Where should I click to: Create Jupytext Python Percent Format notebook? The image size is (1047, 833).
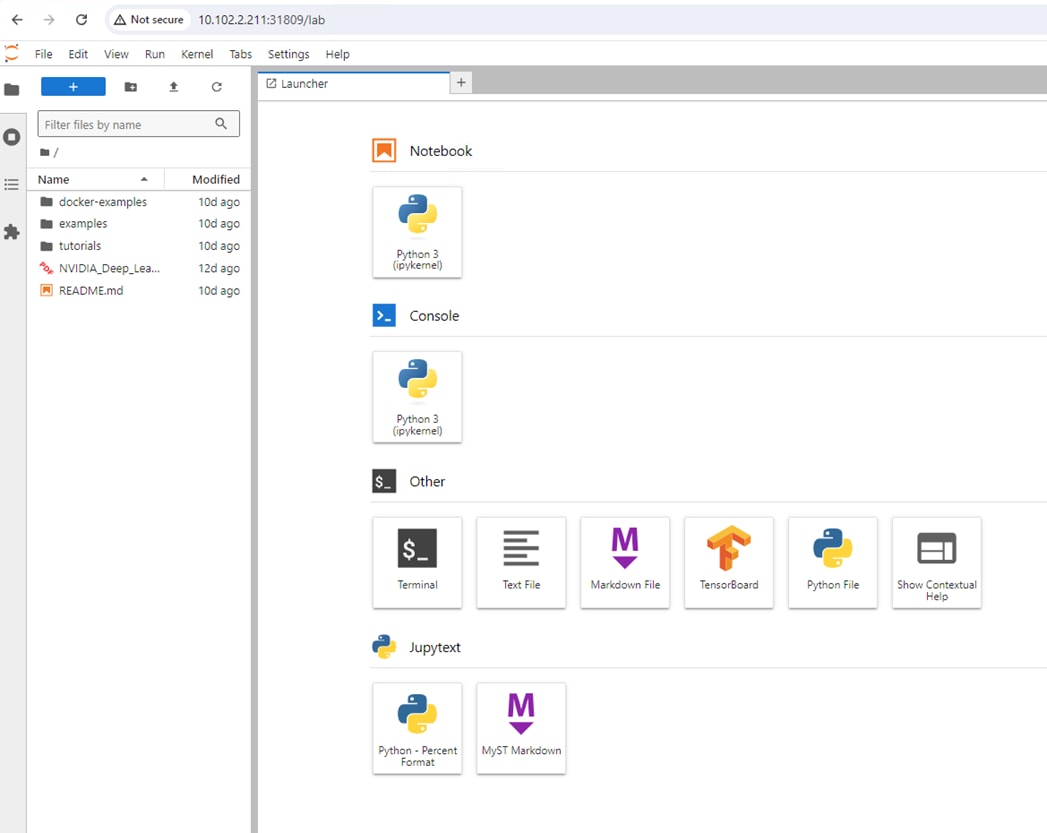coord(417,728)
